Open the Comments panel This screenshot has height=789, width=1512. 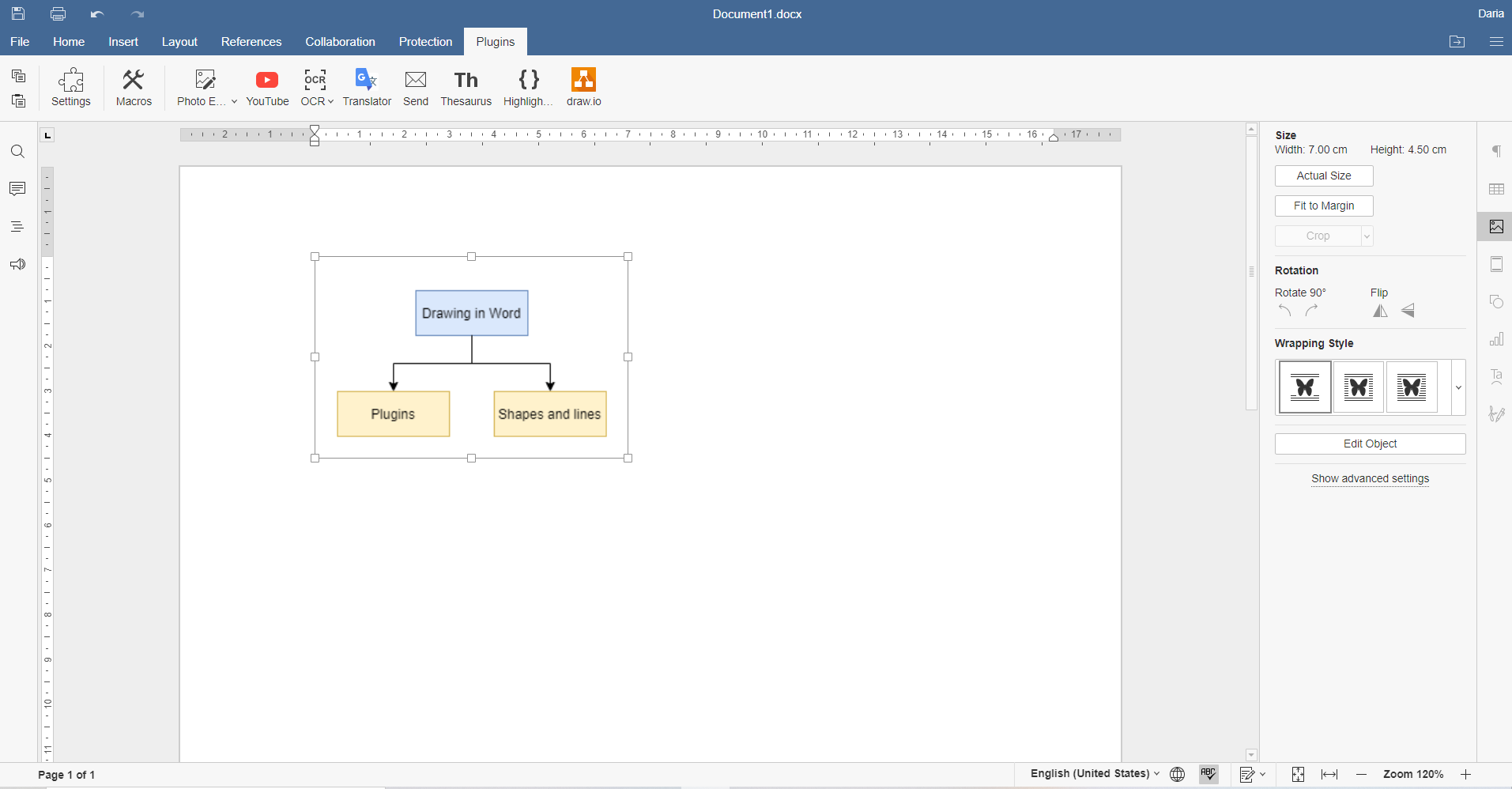point(17,189)
